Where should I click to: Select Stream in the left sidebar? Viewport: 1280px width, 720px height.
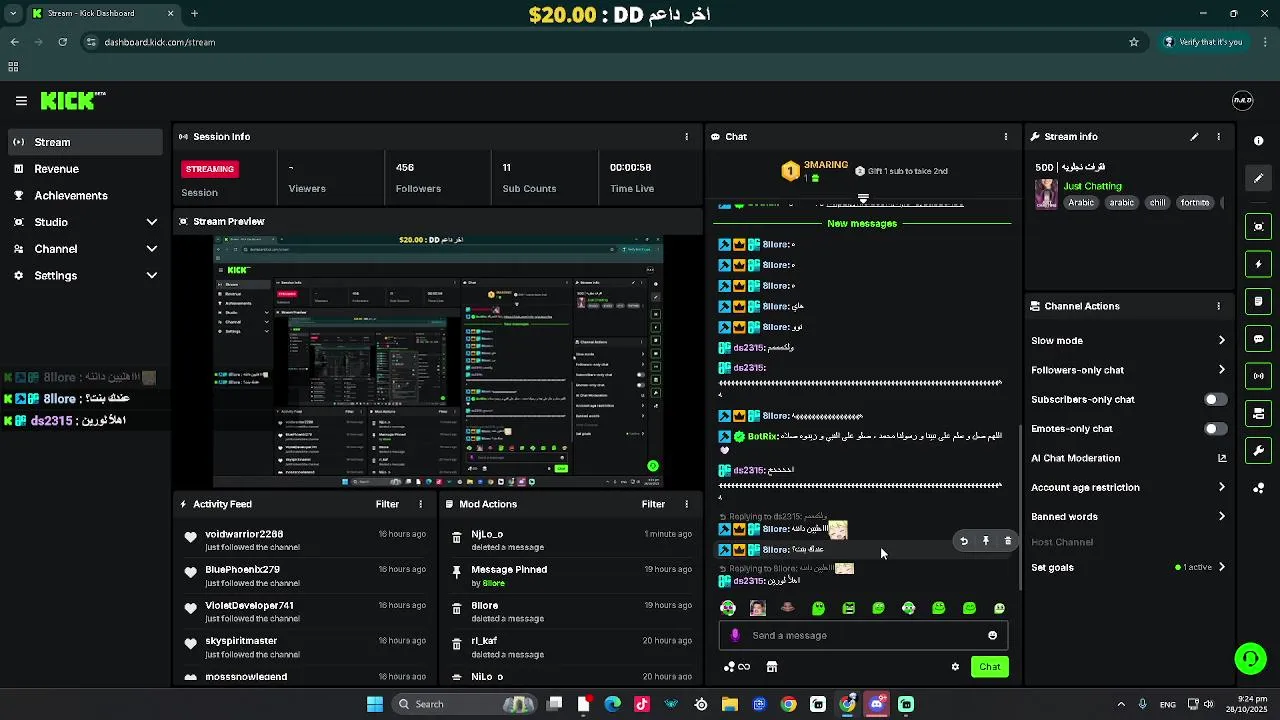85,142
